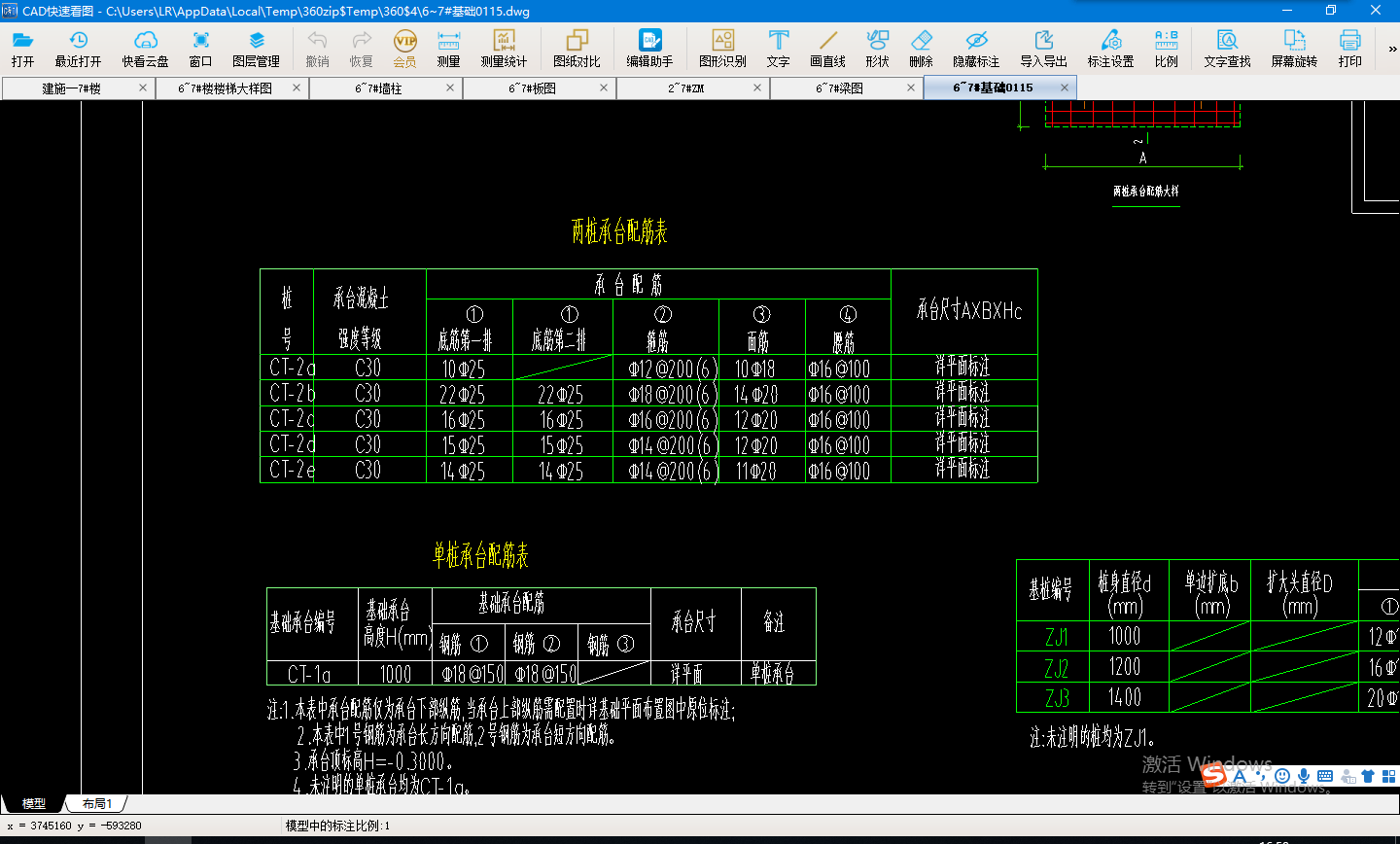Close the 6~7#楼楼梯大样图 tab
The height and width of the screenshot is (844, 1400).
[297, 88]
